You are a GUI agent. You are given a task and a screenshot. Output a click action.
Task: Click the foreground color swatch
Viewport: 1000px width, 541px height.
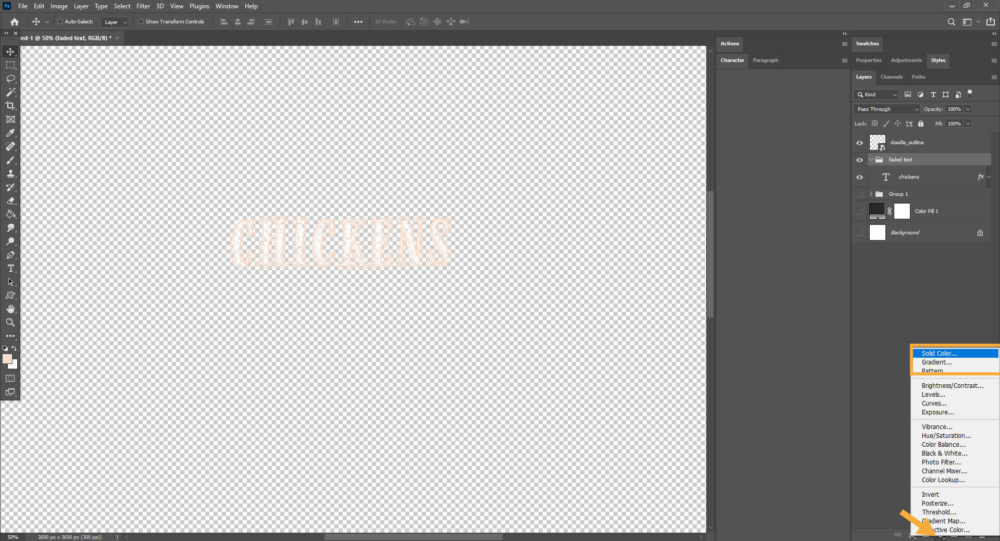coord(8,358)
